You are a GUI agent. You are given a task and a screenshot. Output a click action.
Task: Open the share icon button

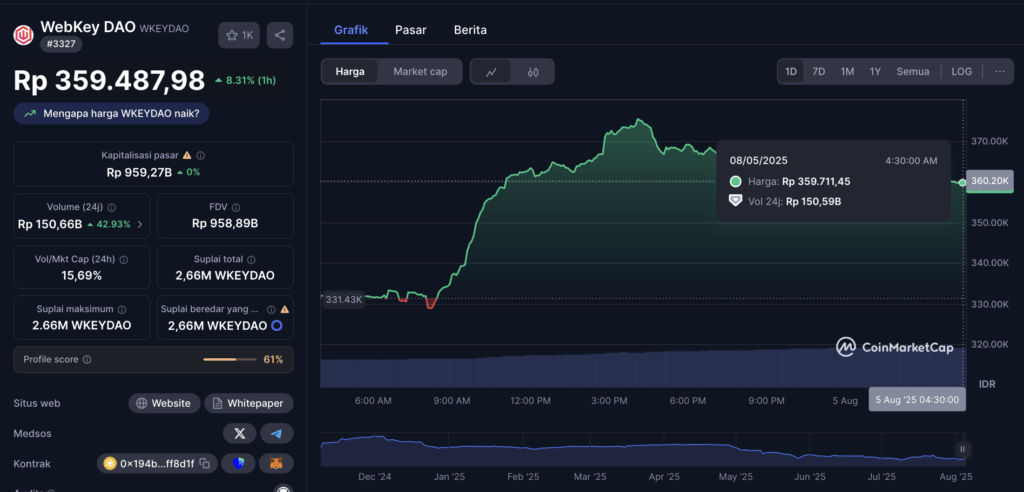pyautogui.click(x=280, y=35)
